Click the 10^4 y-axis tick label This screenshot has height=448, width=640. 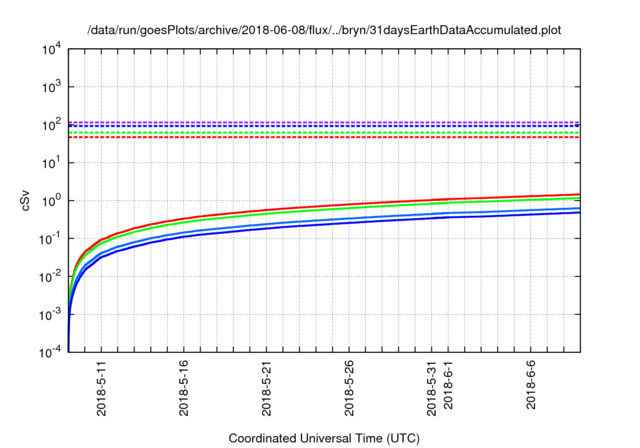point(51,49)
